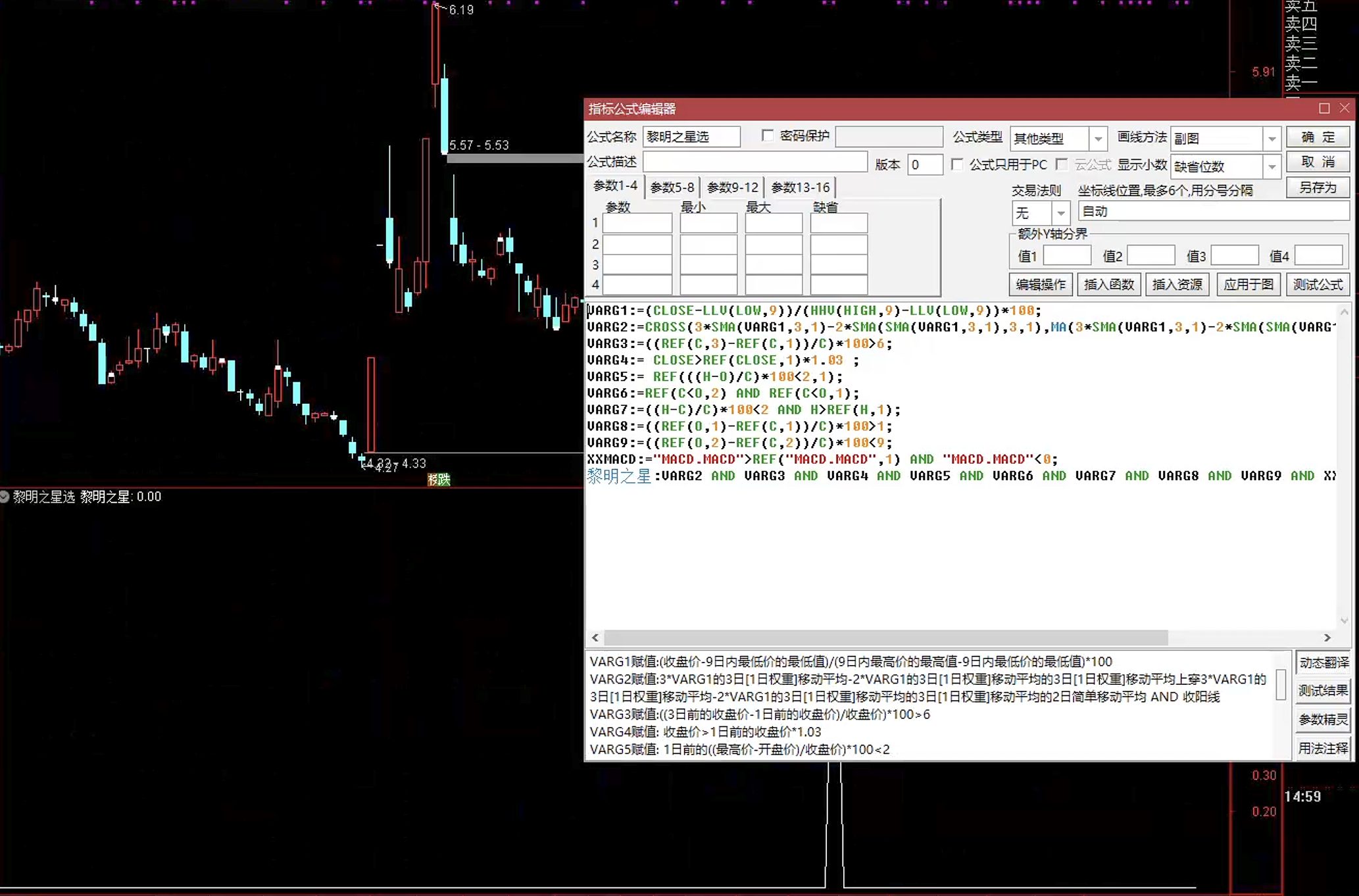Click the 黎明之星: 0.00 indicator value
This screenshot has width=1359, height=896.
(x=120, y=497)
